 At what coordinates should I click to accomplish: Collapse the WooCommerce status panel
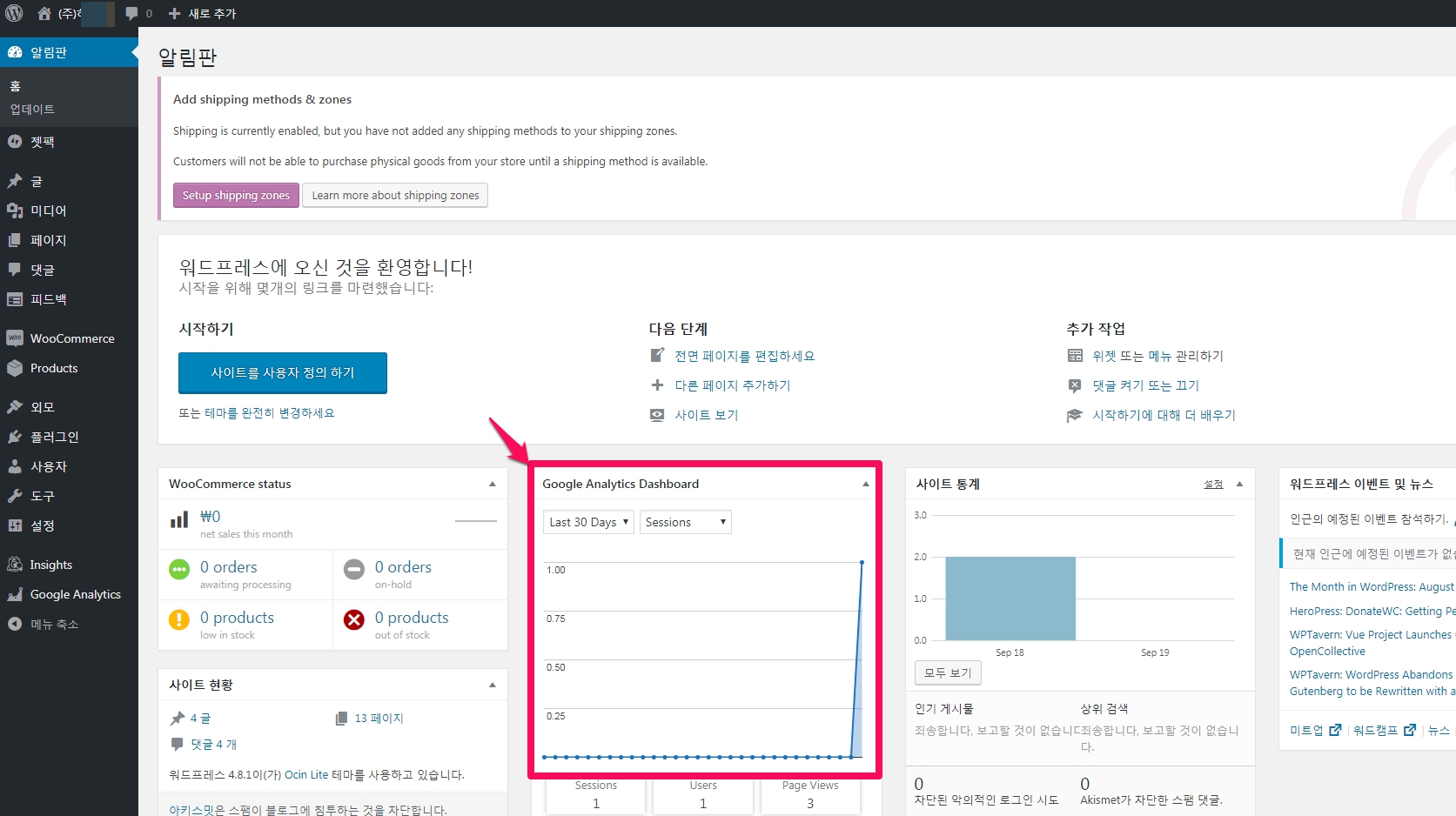(493, 484)
